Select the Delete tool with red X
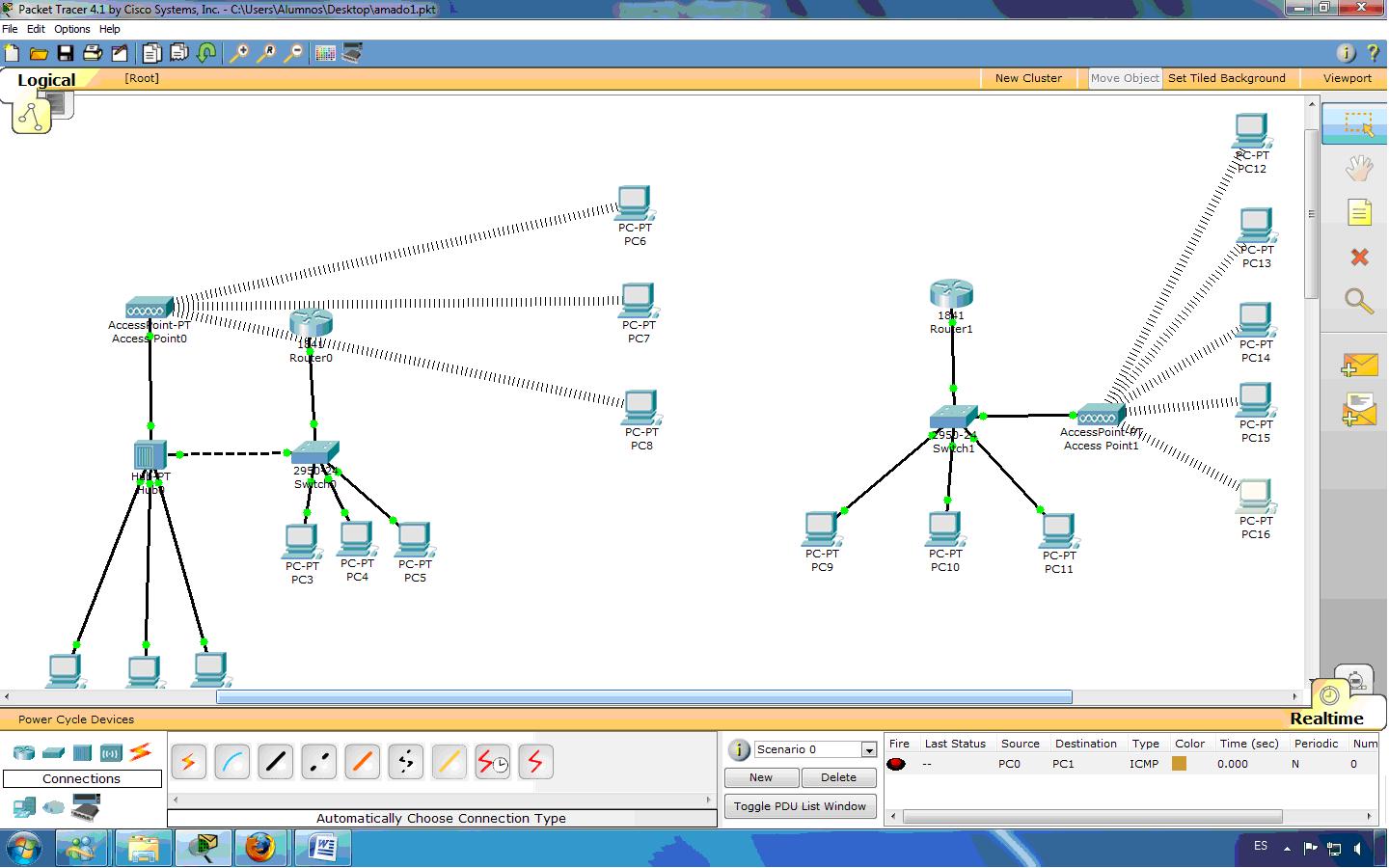1389x868 pixels. (x=1359, y=257)
